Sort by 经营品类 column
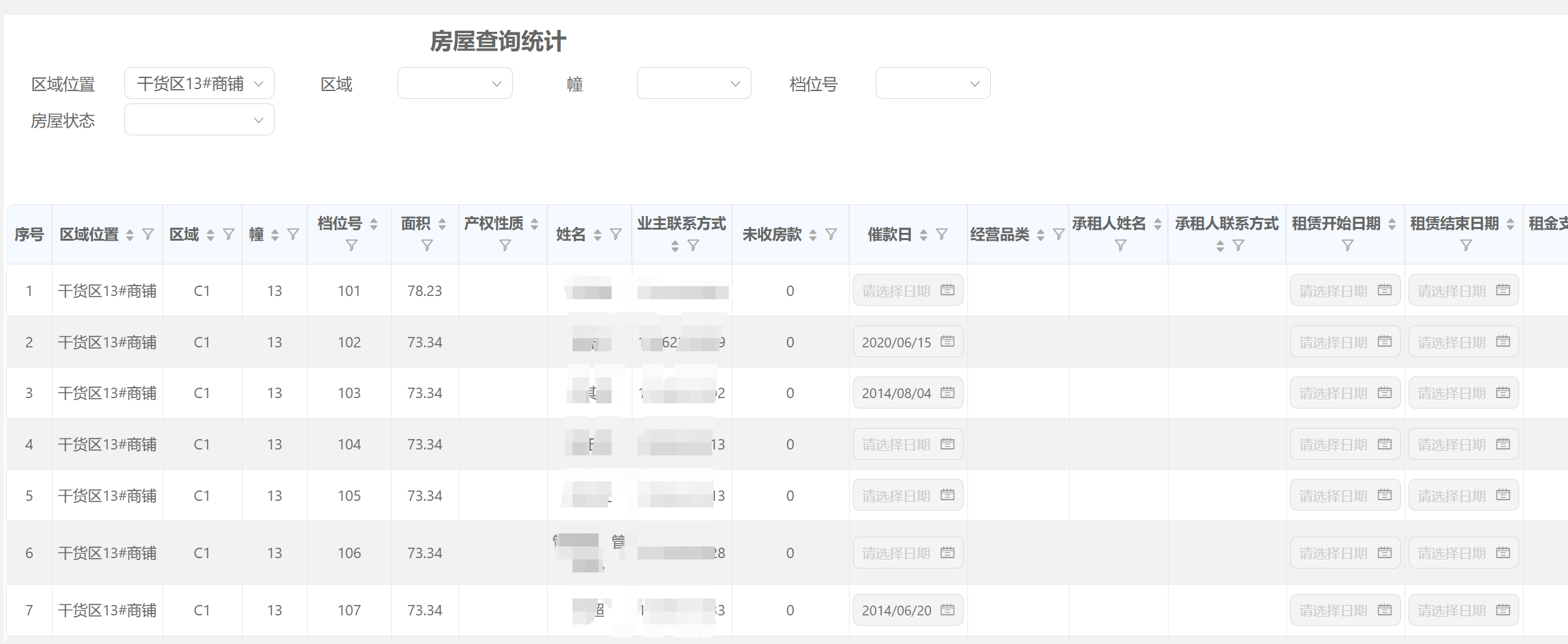The image size is (1568, 644). pyautogui.click(x=1040, y=235)
